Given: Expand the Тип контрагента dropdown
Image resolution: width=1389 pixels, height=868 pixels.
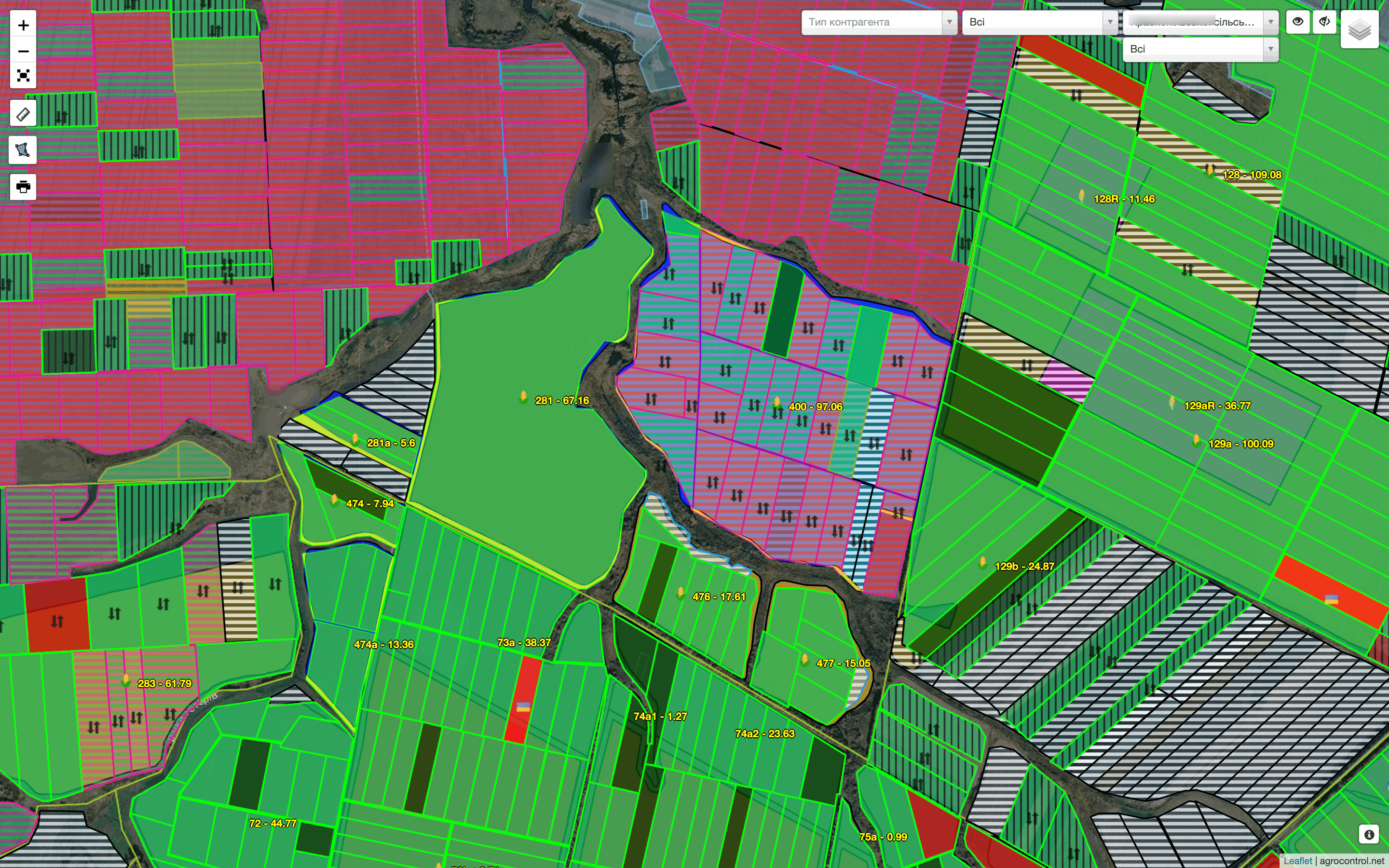Looking at the screenshot, I should (x=879, y=22).
